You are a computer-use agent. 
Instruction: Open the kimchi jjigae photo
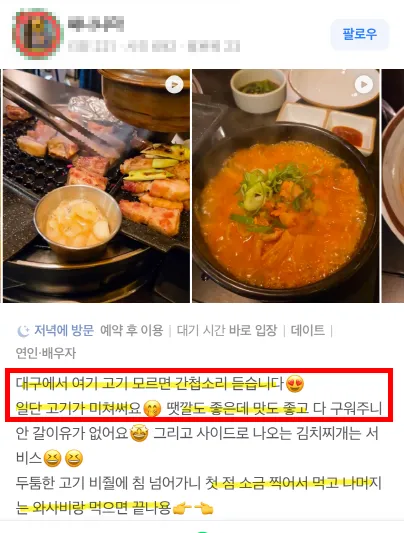(x=286, y=186)
